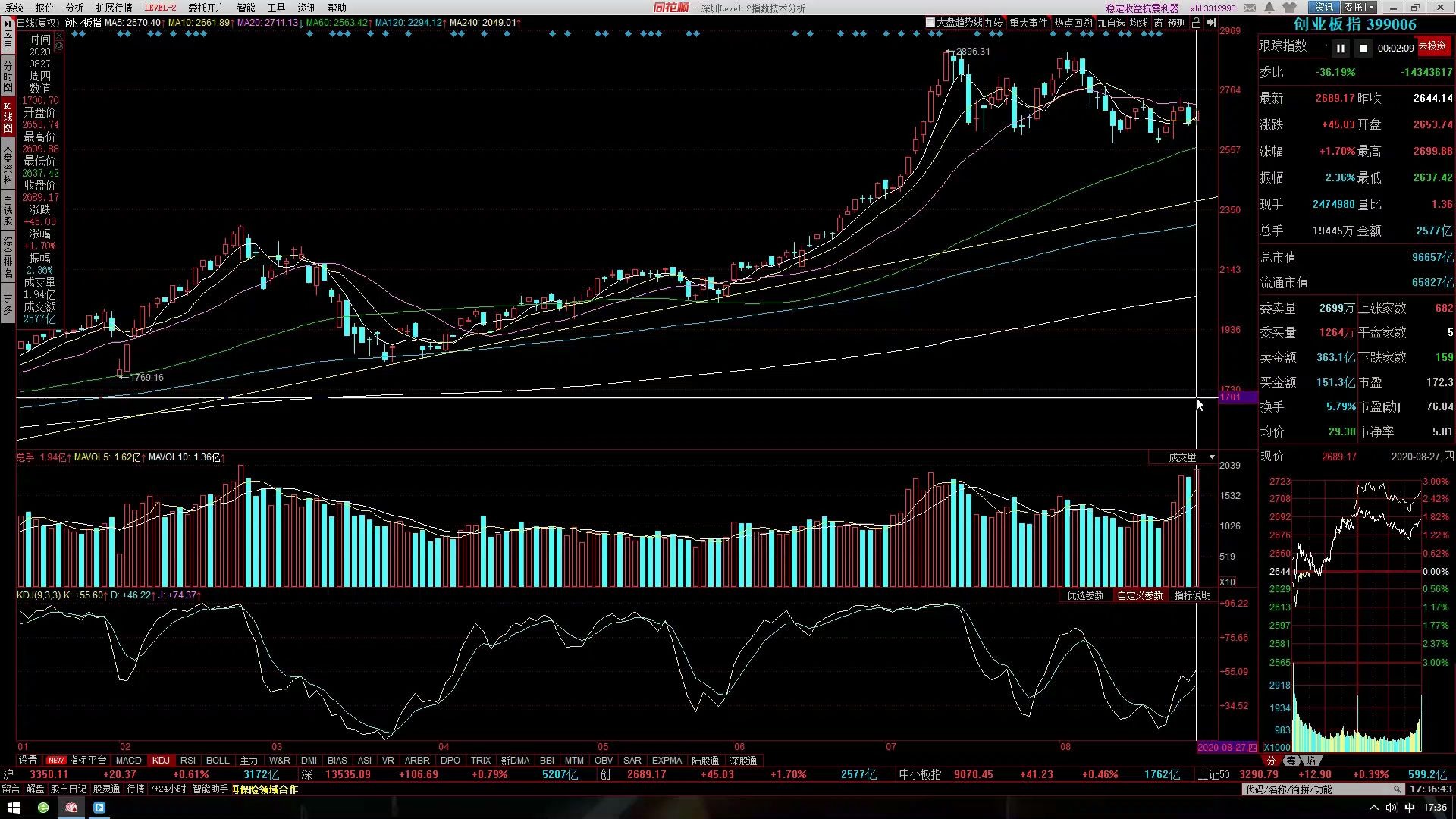Stop the recording with square button
This screenshot has width=1456, height=819.
point(1363,49)
